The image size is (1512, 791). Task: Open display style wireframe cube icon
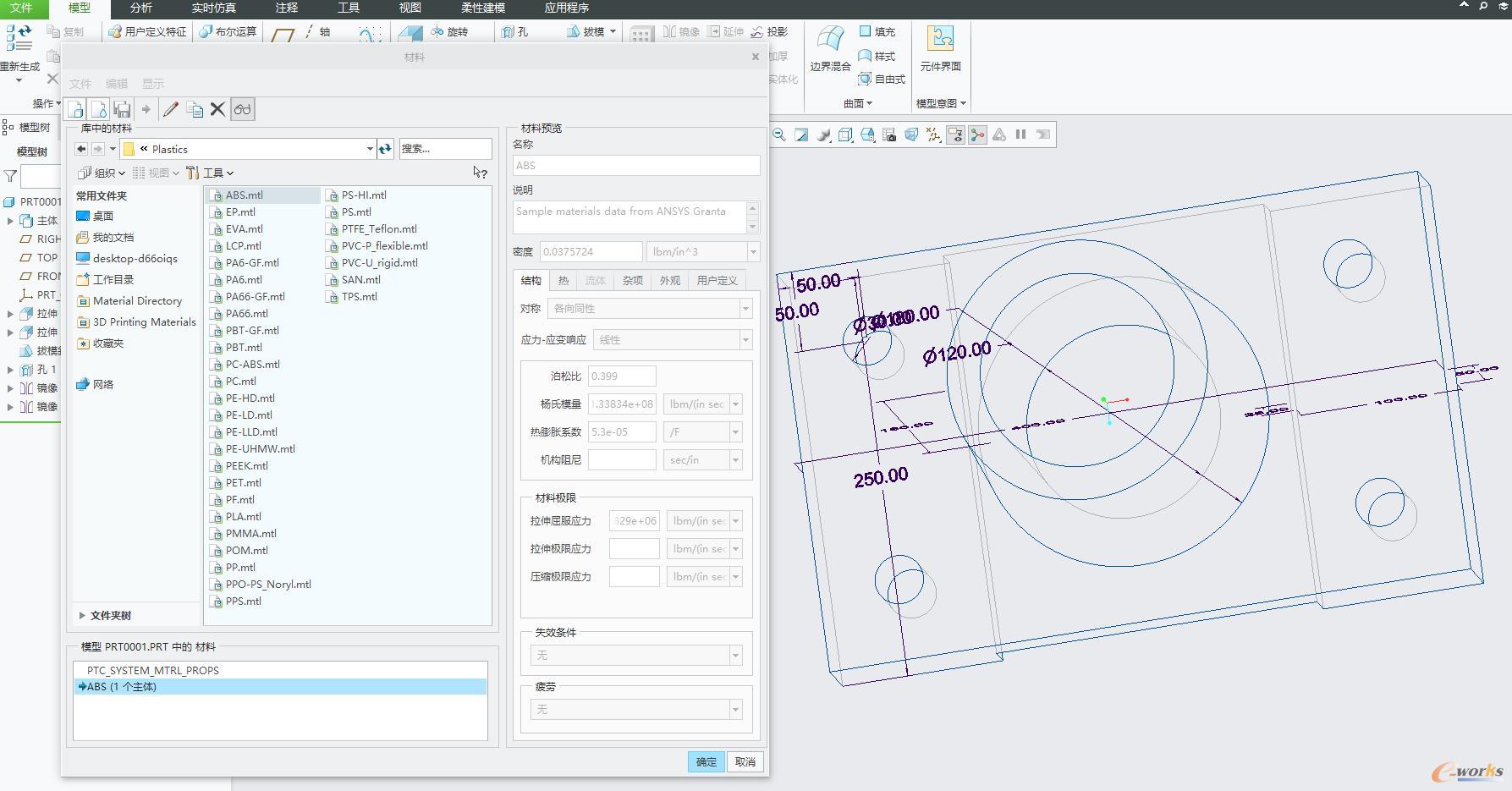tap(845, 135)
